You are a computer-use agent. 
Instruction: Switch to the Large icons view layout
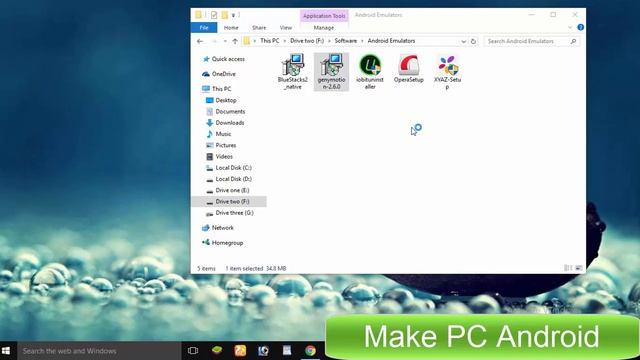[x=578, y=268]
